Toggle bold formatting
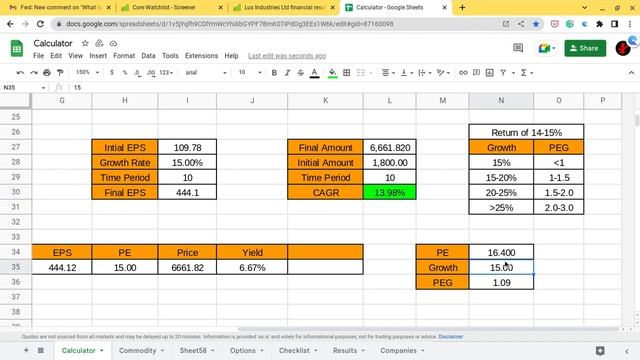Screen dimensions: 640x360 [274, 73]
